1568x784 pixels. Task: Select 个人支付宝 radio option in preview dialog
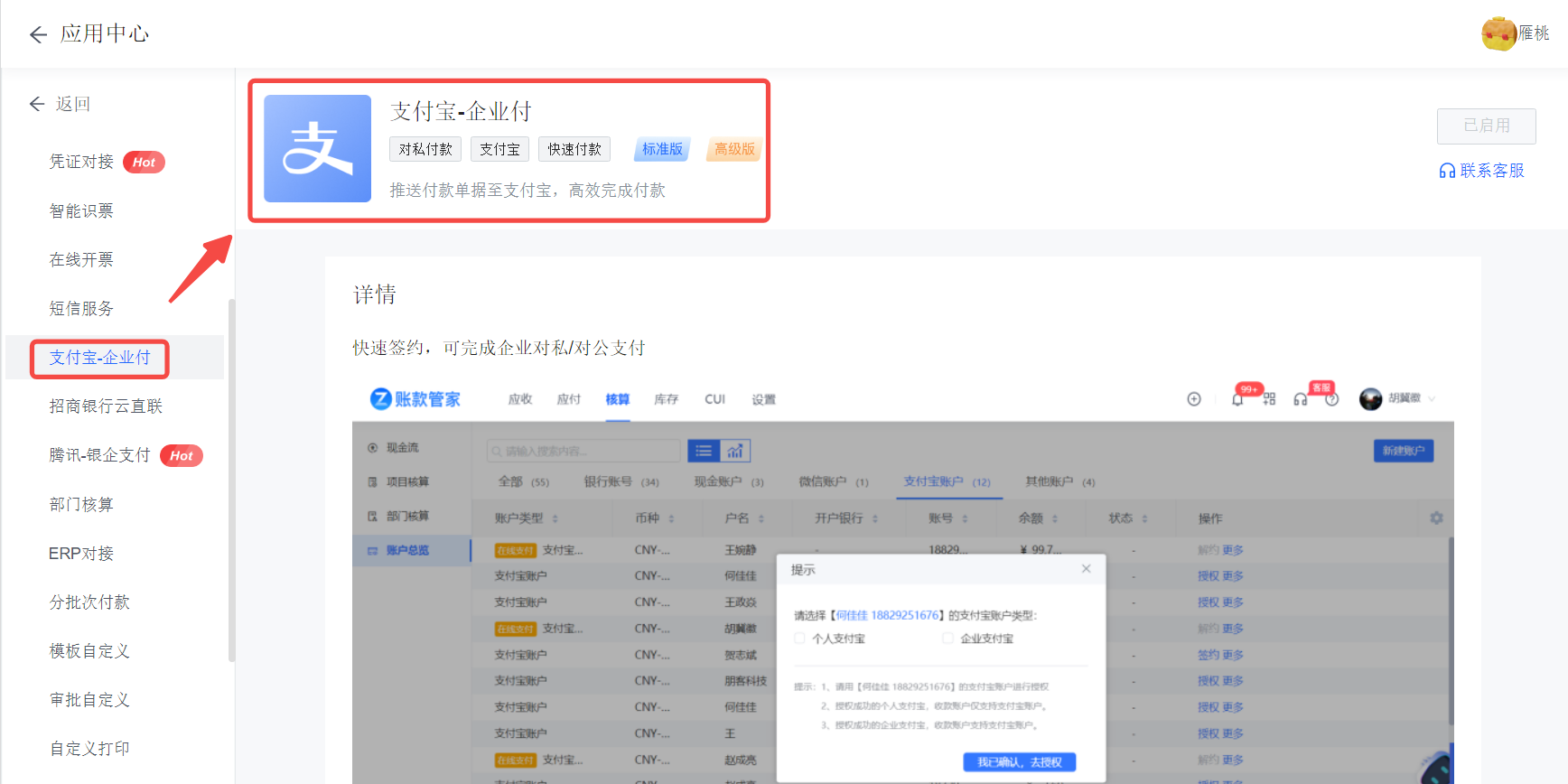point(799,639)
